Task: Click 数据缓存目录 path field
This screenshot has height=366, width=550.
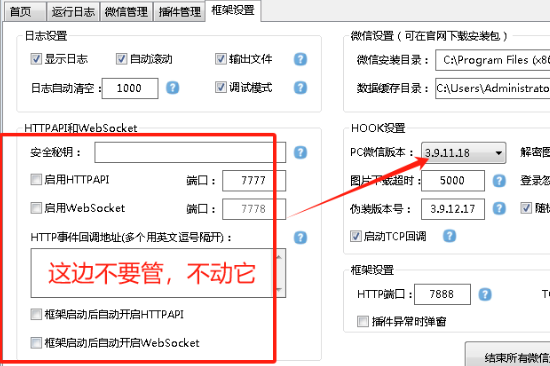Action: tap(492, 88)
